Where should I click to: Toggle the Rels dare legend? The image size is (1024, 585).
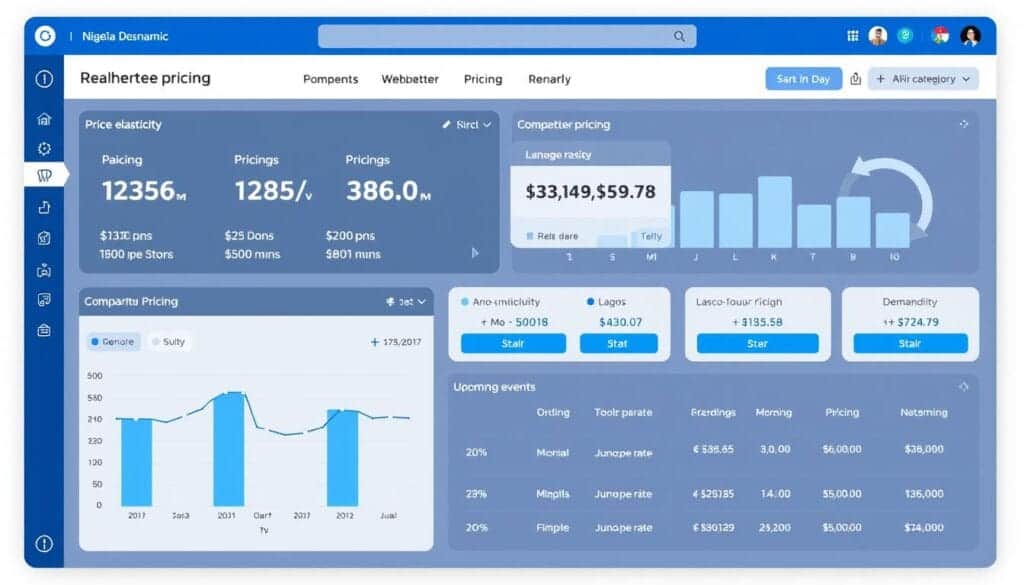pyautogui.click(x=552, y=236)
